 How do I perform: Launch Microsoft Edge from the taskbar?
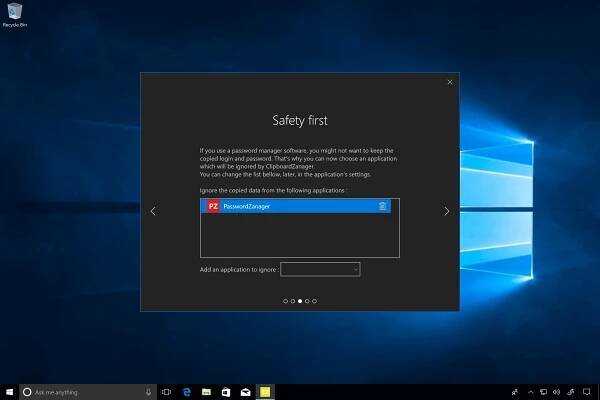186,392
